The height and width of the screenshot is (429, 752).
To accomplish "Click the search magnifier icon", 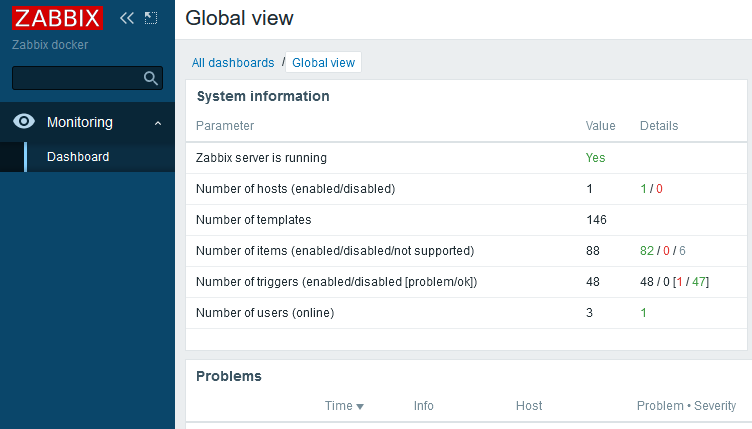I will [x=151, y=78].
